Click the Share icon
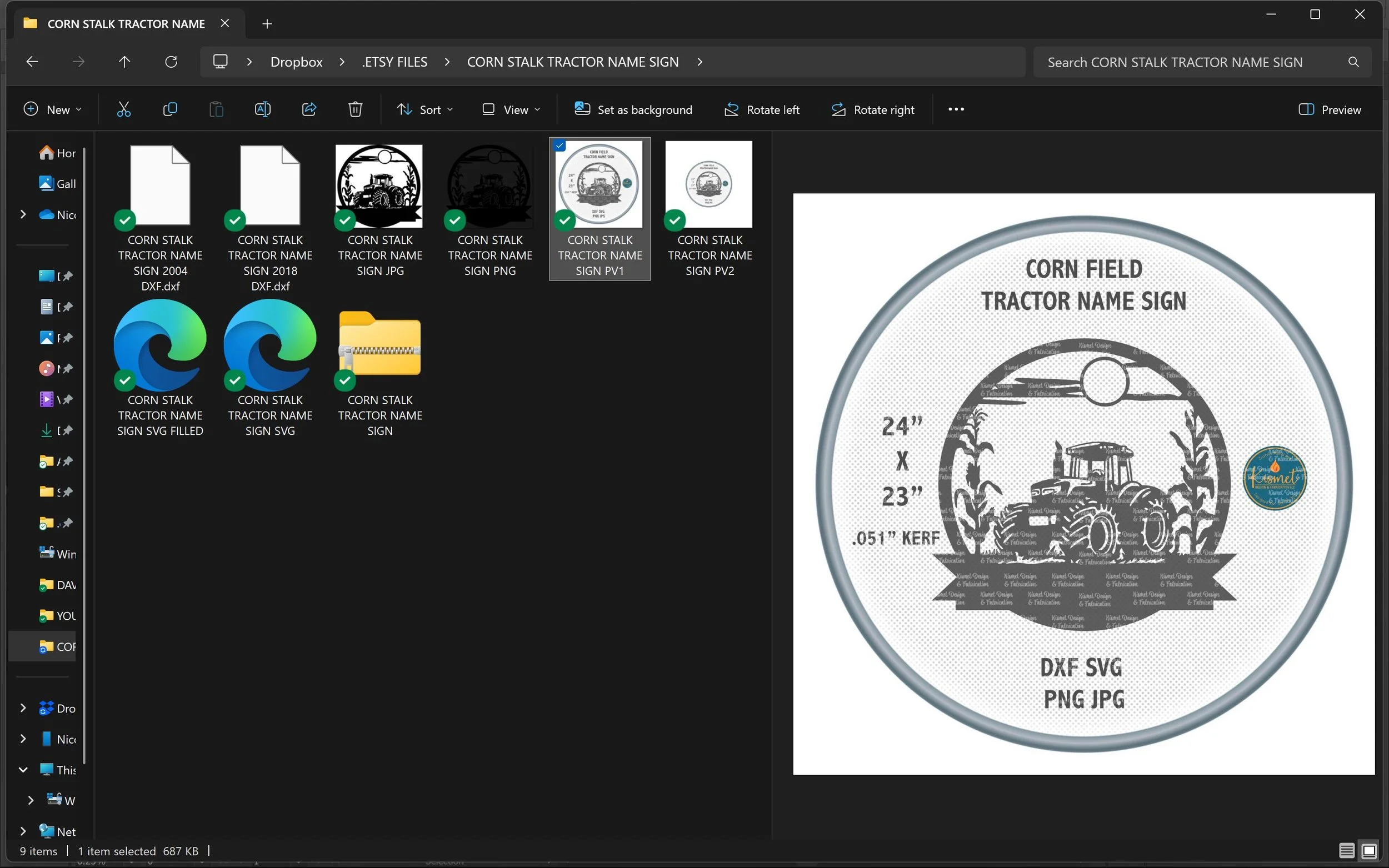This screenshot has width=1389, height=868. [x=309, y=109]
